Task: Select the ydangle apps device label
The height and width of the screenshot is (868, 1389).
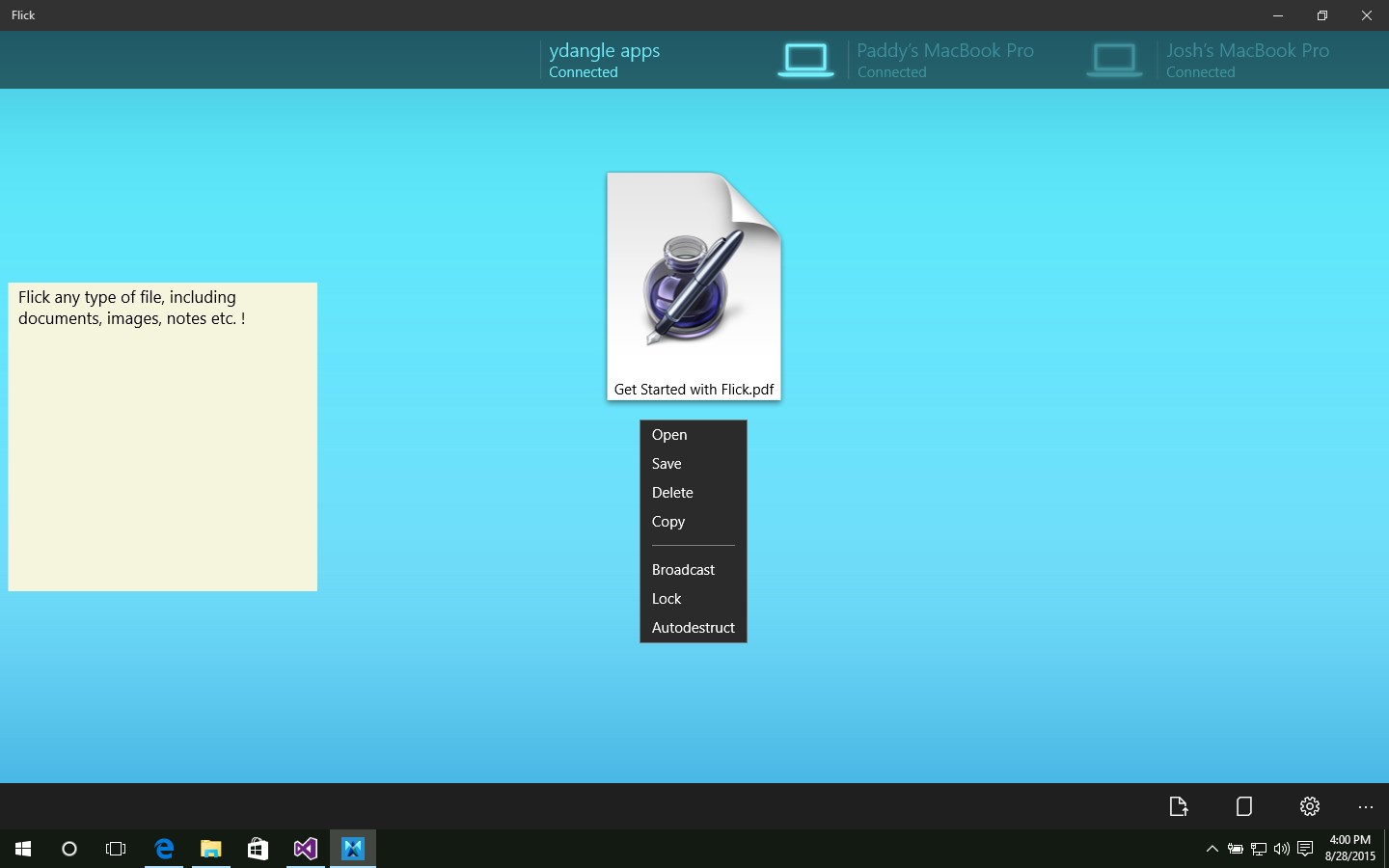Action: pos(604,60)
